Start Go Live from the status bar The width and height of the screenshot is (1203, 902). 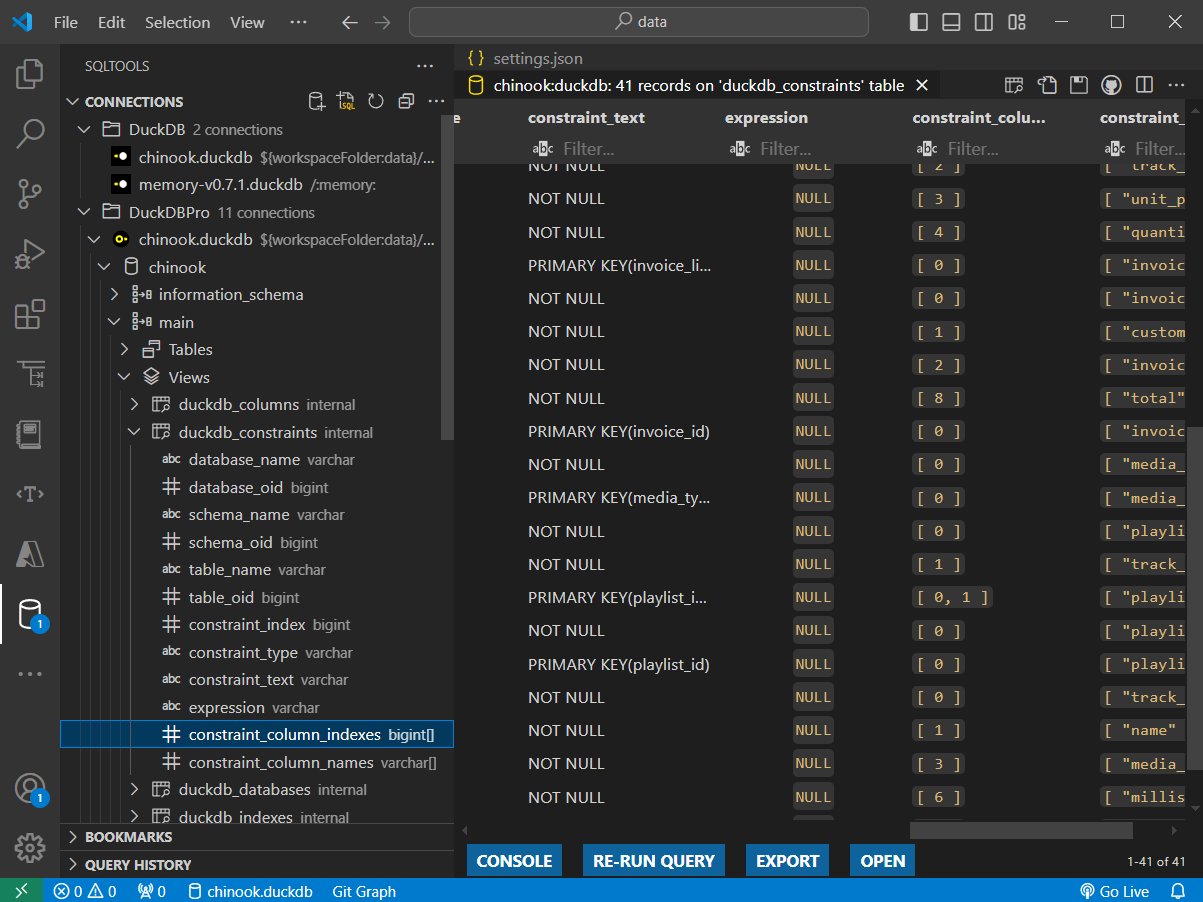tap(1114, 891)
